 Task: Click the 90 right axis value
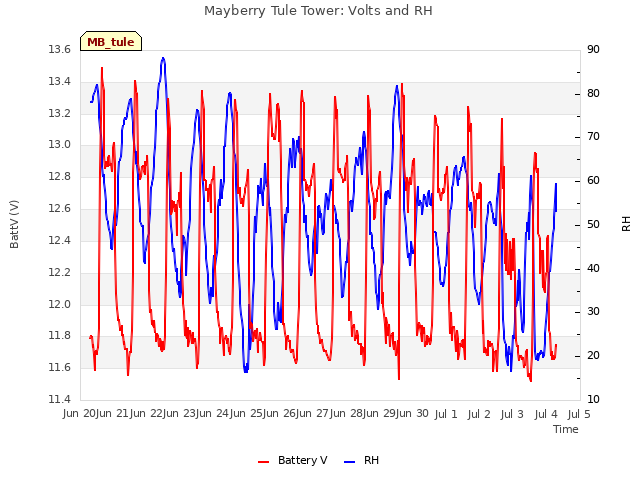[x=593, y=50]
